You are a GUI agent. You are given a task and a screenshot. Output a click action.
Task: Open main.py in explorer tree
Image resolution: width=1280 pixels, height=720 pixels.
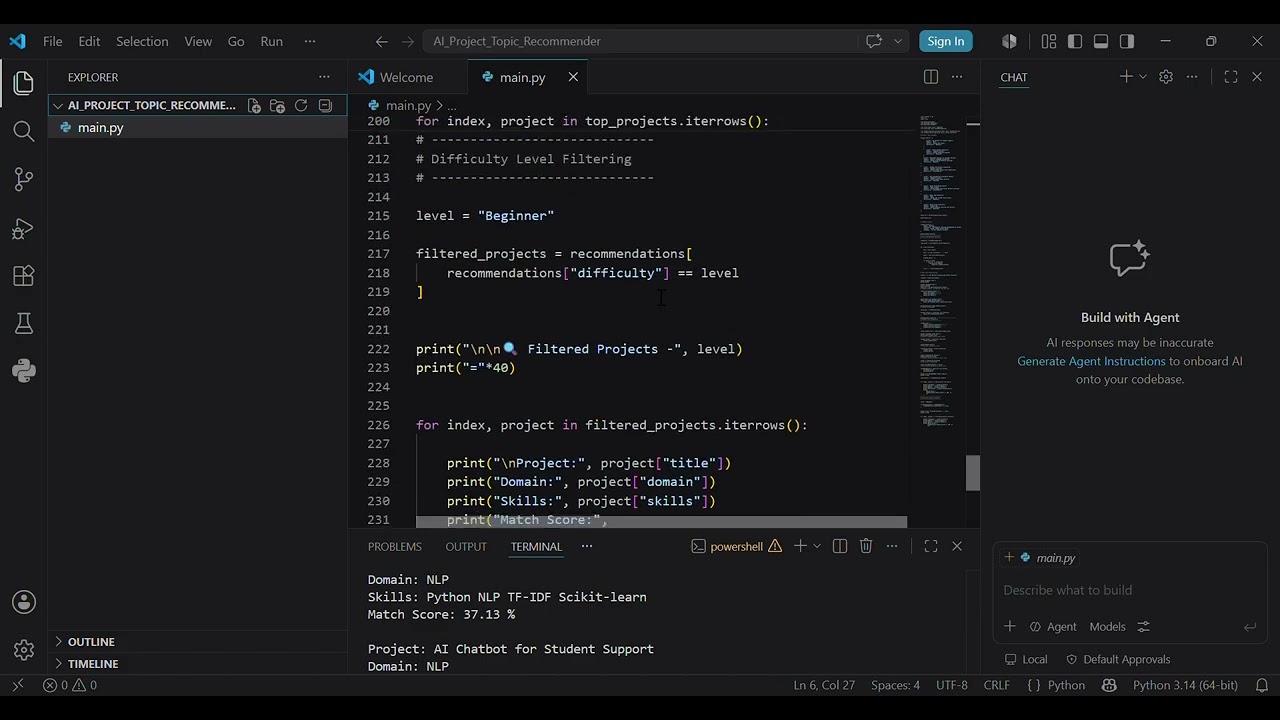(198, 128)
